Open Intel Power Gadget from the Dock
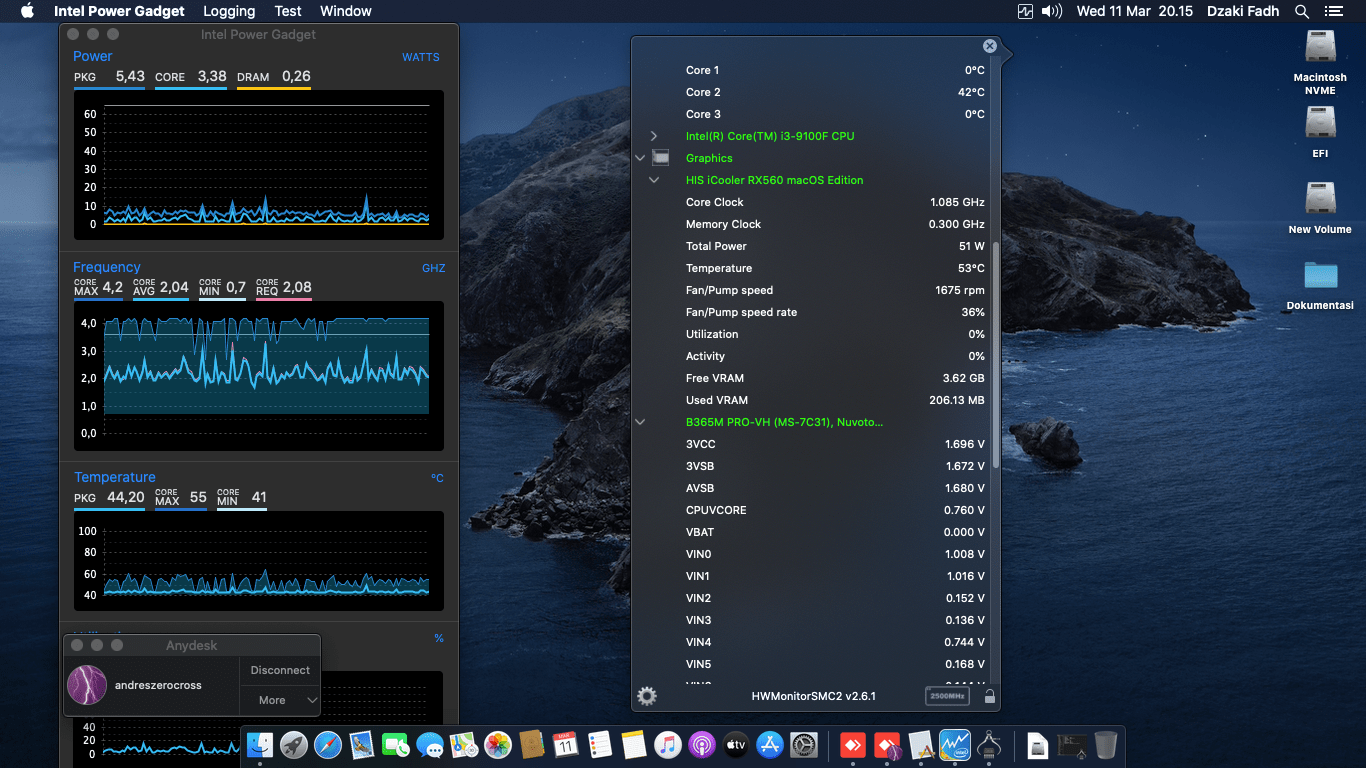 pos(953,745)
